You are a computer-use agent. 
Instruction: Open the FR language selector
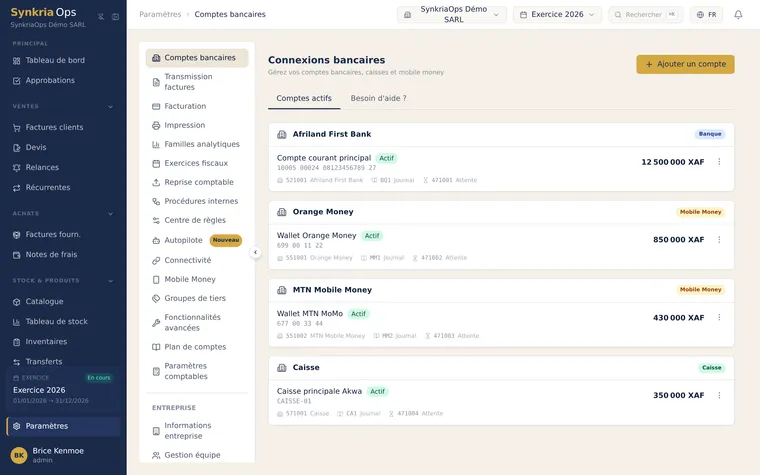[706, 15]
